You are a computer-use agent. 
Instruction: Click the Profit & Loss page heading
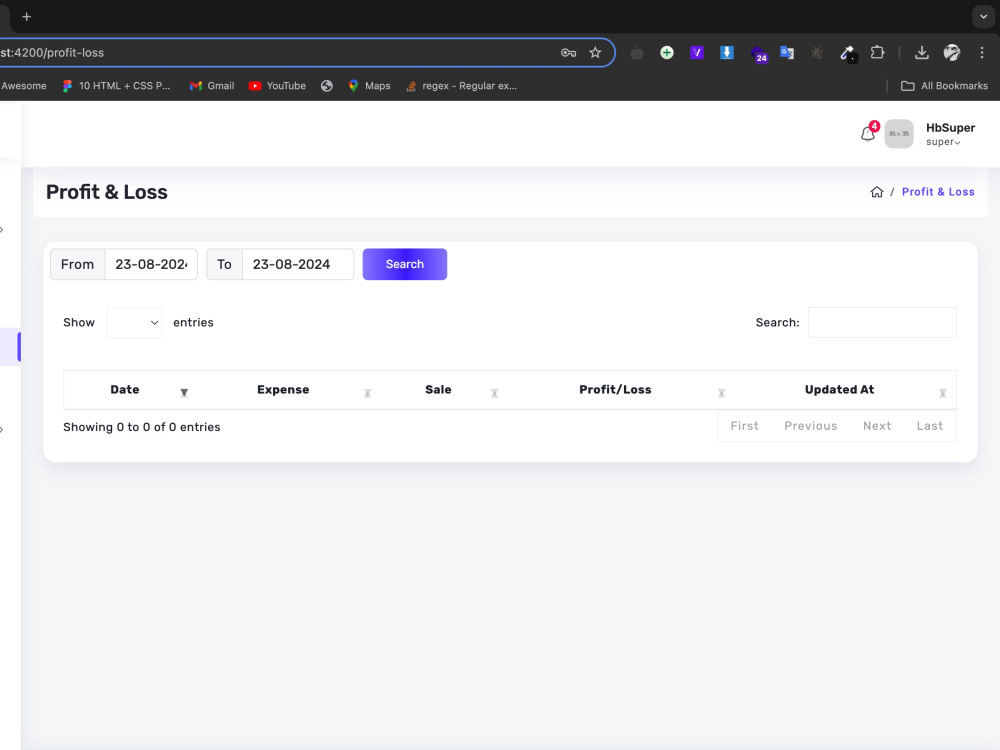107,192
